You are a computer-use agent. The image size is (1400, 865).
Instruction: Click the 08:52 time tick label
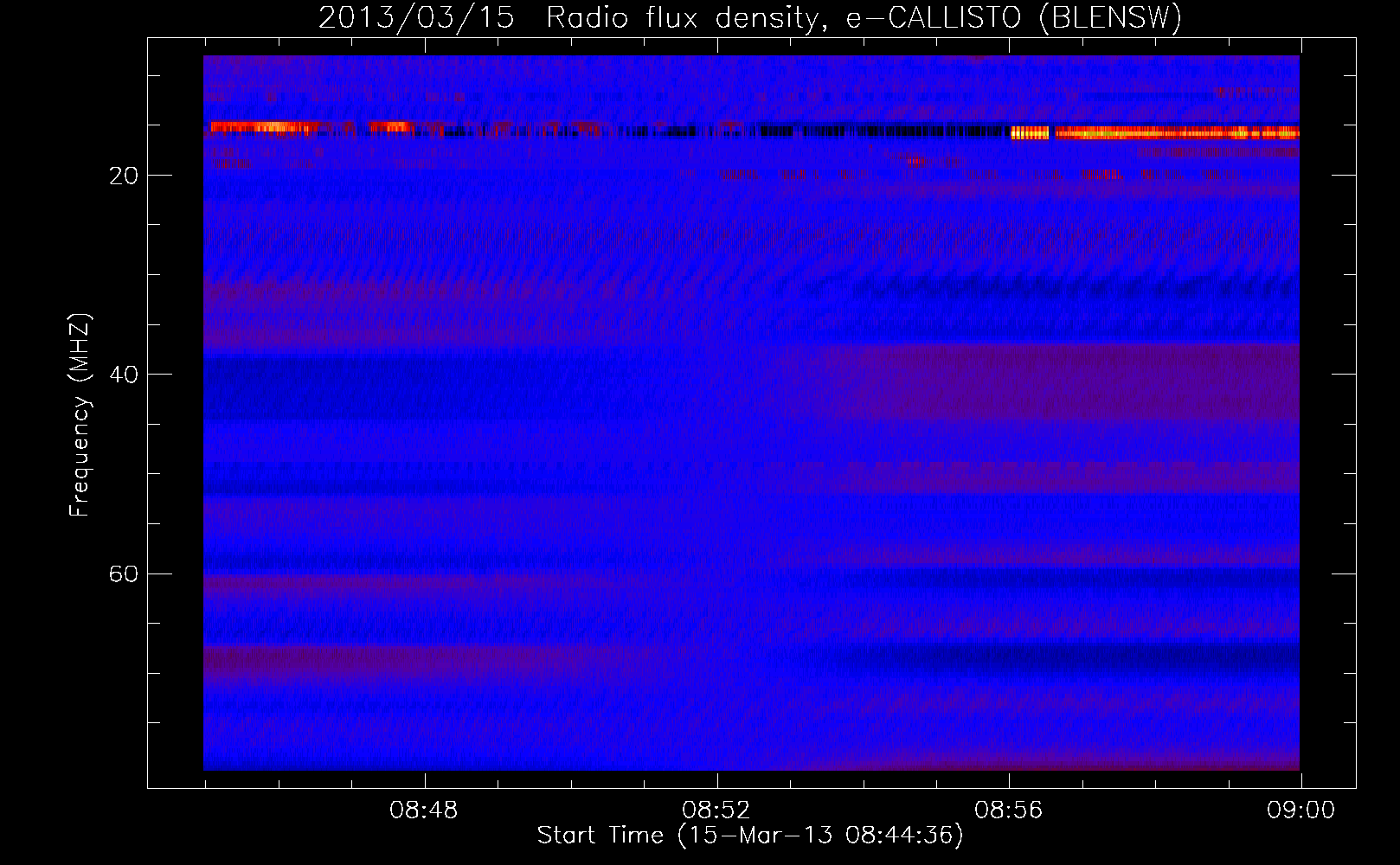point(716,811)
